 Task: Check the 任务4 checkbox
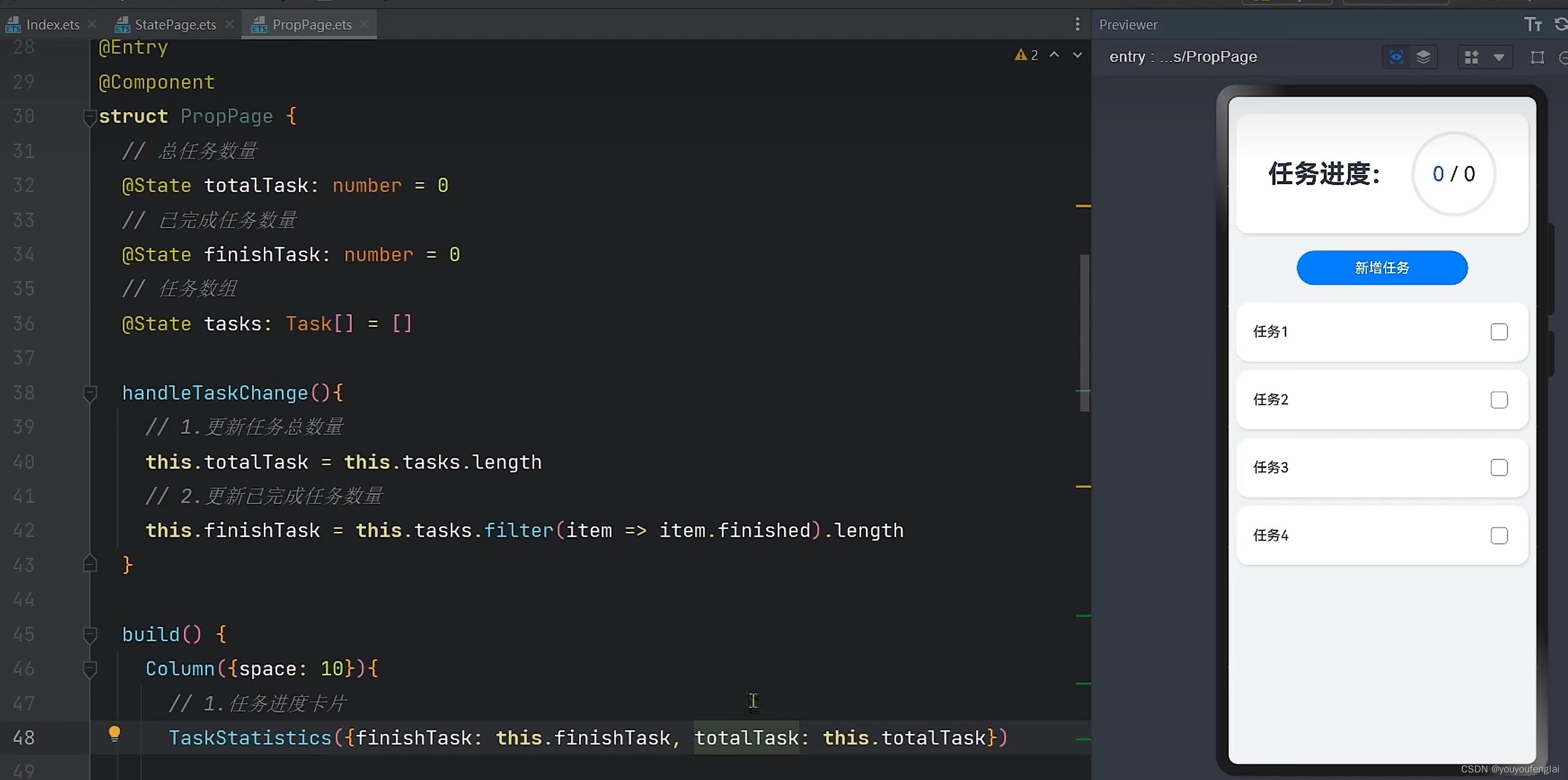click(x=1498, y=535)
